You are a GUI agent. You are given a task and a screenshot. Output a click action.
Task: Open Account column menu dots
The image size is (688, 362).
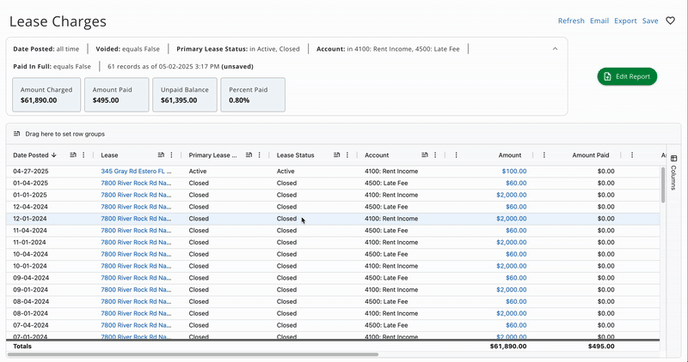click(x=435, y=155)
